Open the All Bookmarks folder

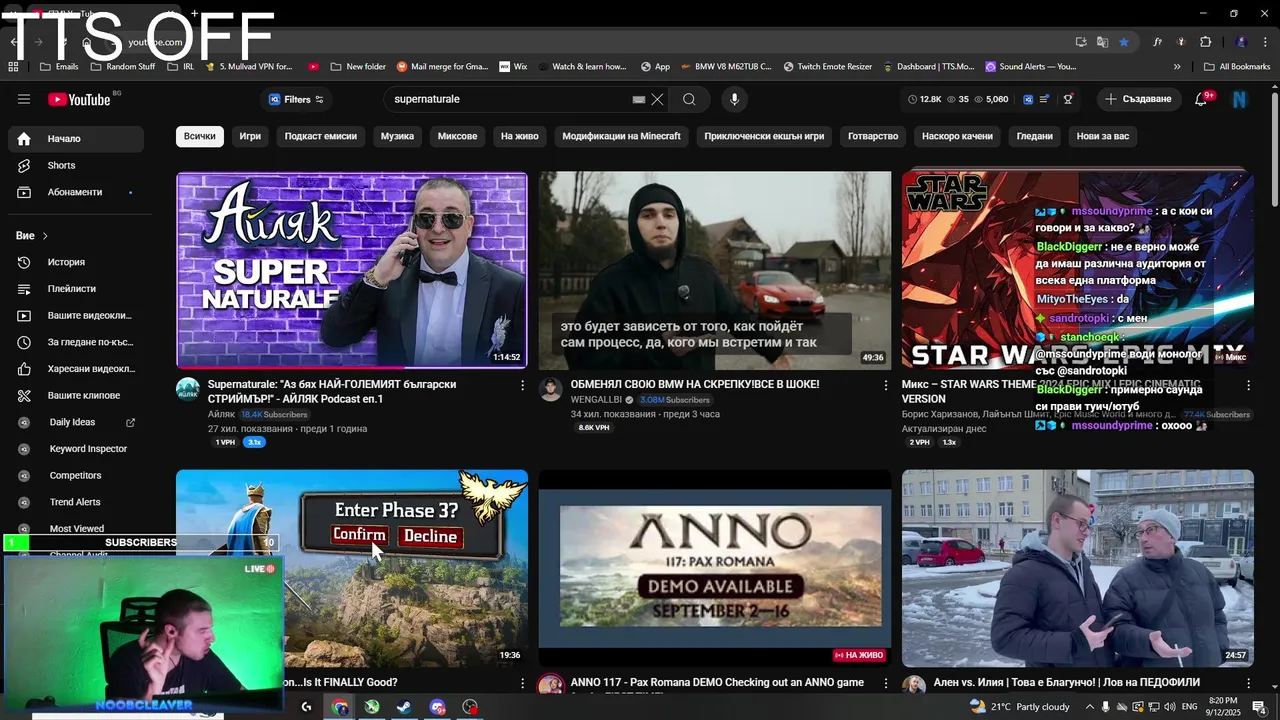coord(1237,67)
